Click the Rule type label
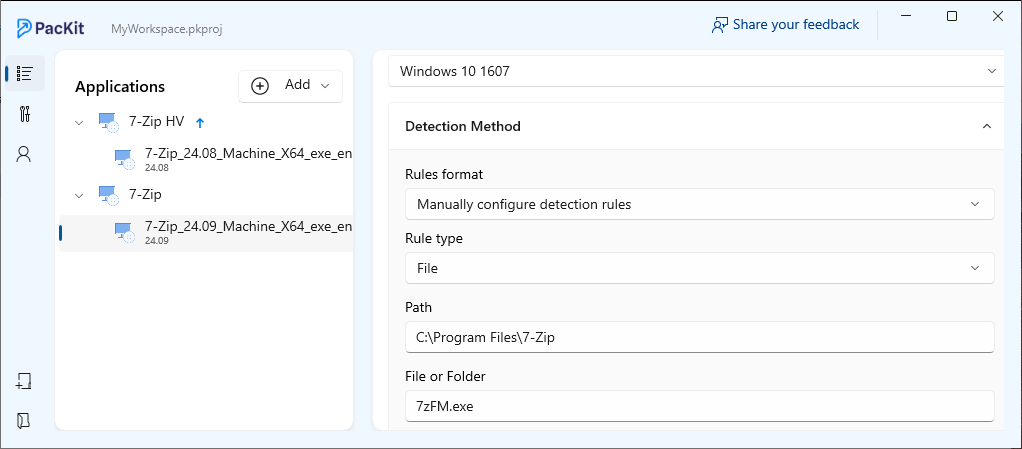 click(x=434, y=239)
